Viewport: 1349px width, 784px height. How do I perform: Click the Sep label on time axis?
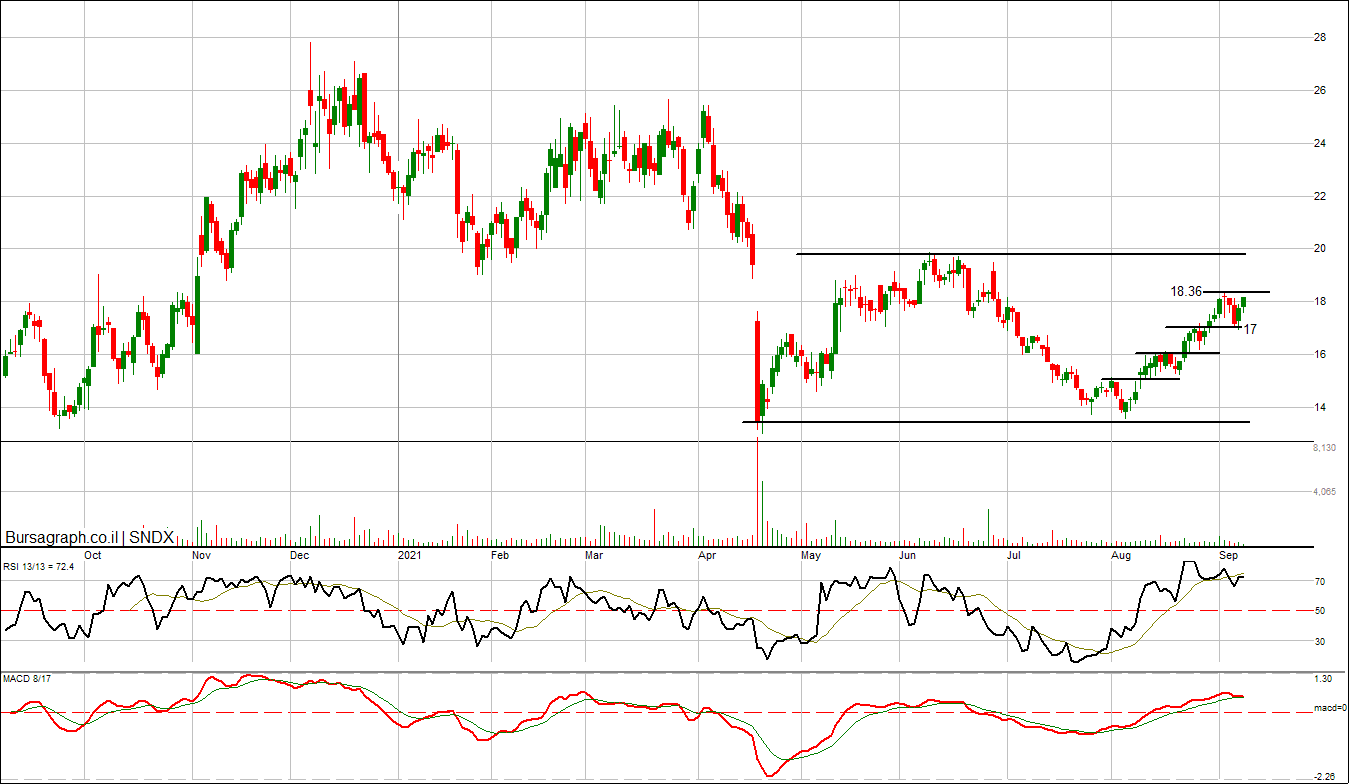[1229, 554]
